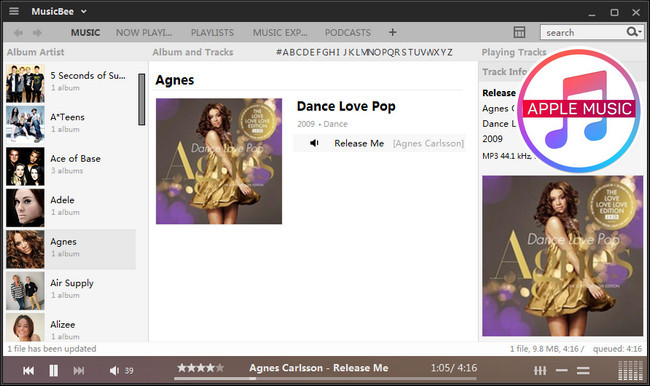This screenshot has height=386, width=650.
Task: Jump to # in the alphabet bar
Action: click(x=279, y=52)
